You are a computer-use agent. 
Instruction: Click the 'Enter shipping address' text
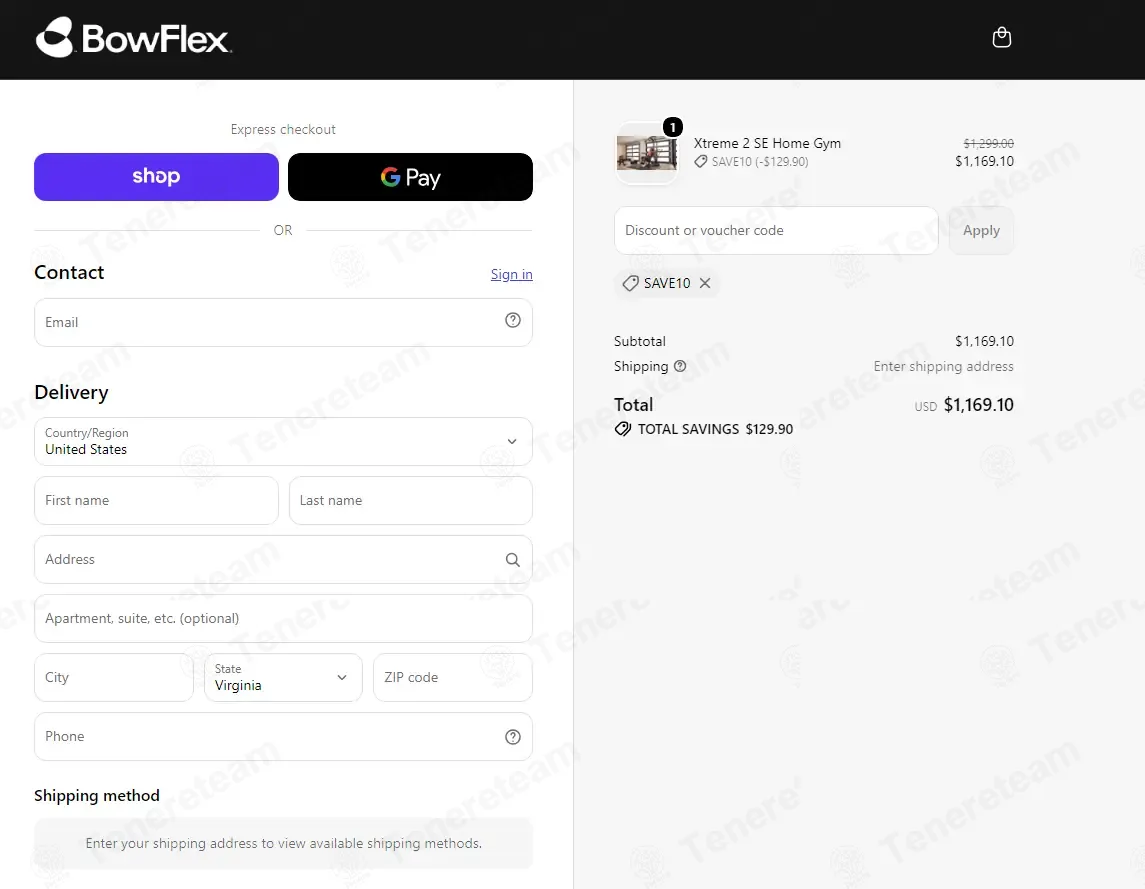click(x=943, y=366)
